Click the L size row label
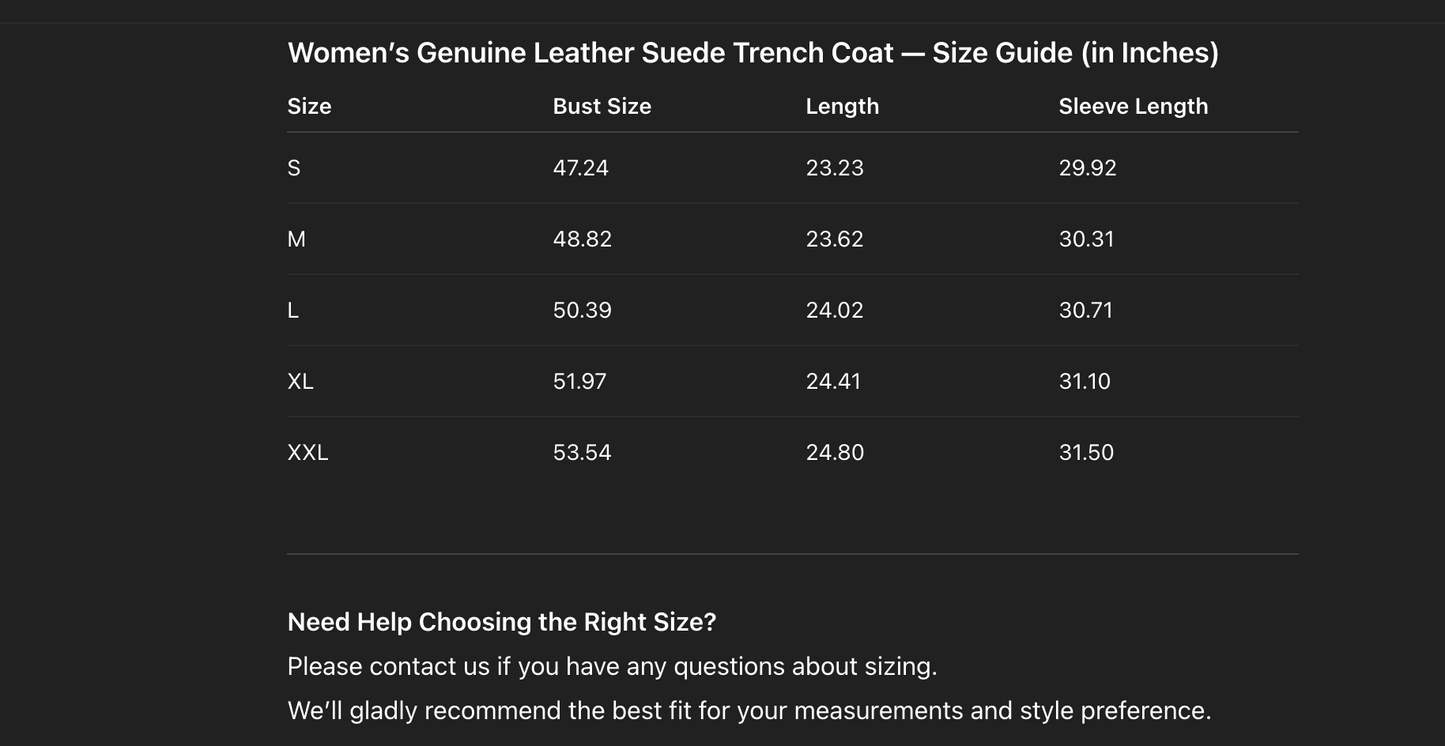The image size is (1445, 746). click(x=293, y=310)
